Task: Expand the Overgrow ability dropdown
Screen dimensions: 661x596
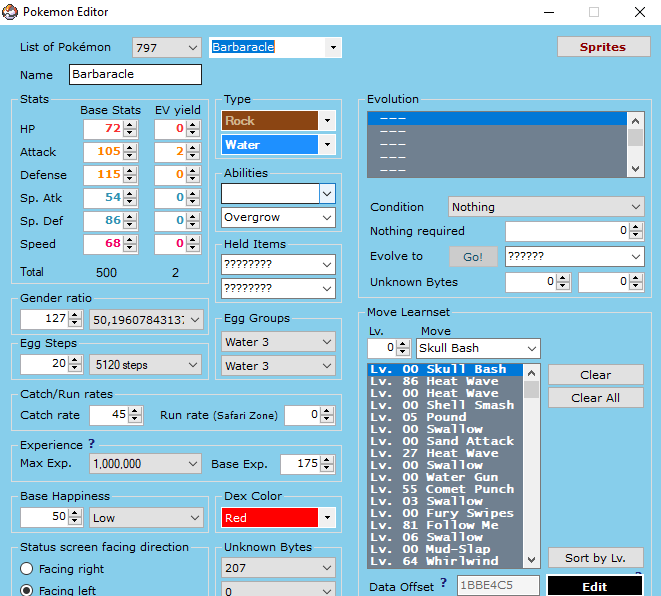Action: [x=327, y=217]
